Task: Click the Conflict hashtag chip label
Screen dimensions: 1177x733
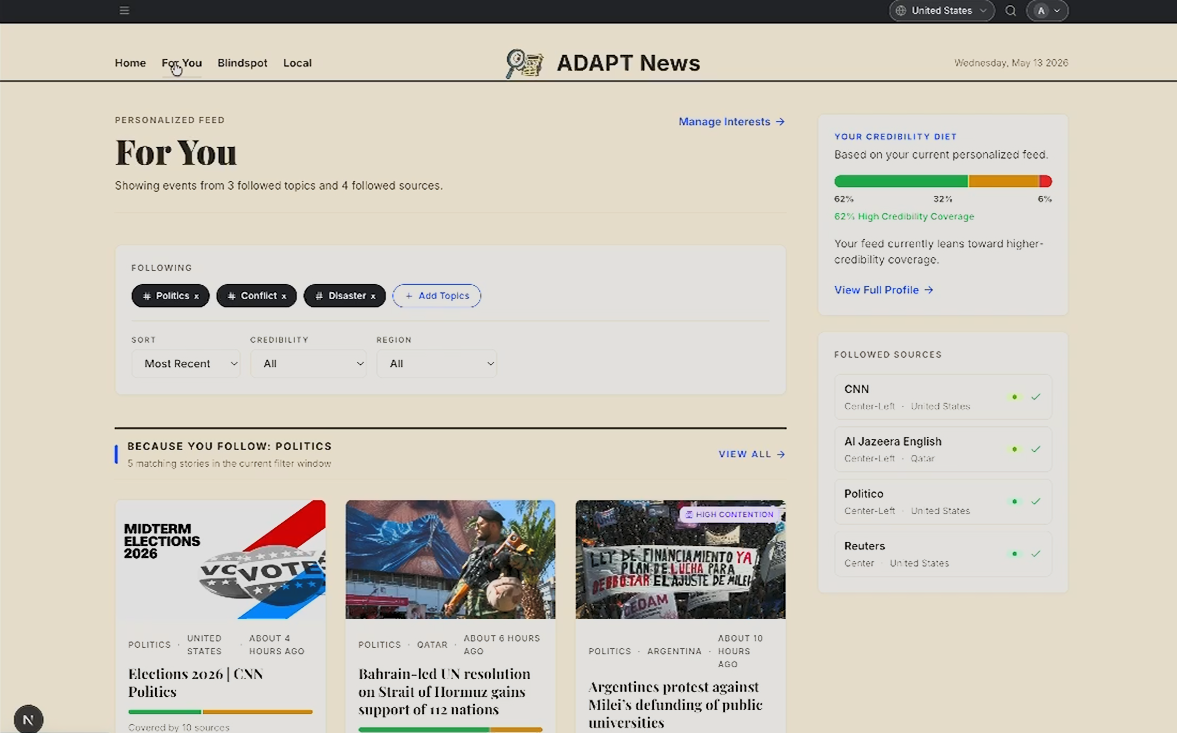Action: pyautogui.click(x=258, y=296)
